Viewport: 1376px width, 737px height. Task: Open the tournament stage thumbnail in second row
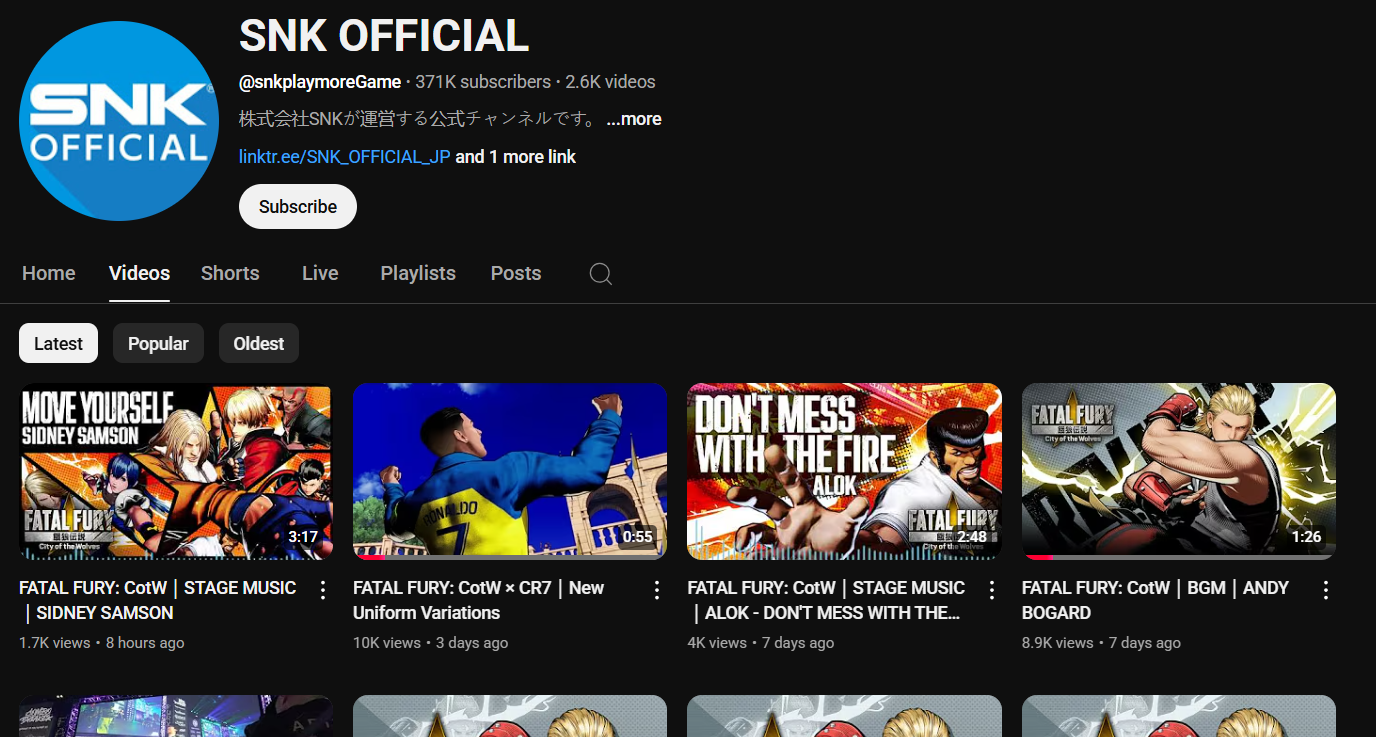pyautogui.click(x=175, y=716)
